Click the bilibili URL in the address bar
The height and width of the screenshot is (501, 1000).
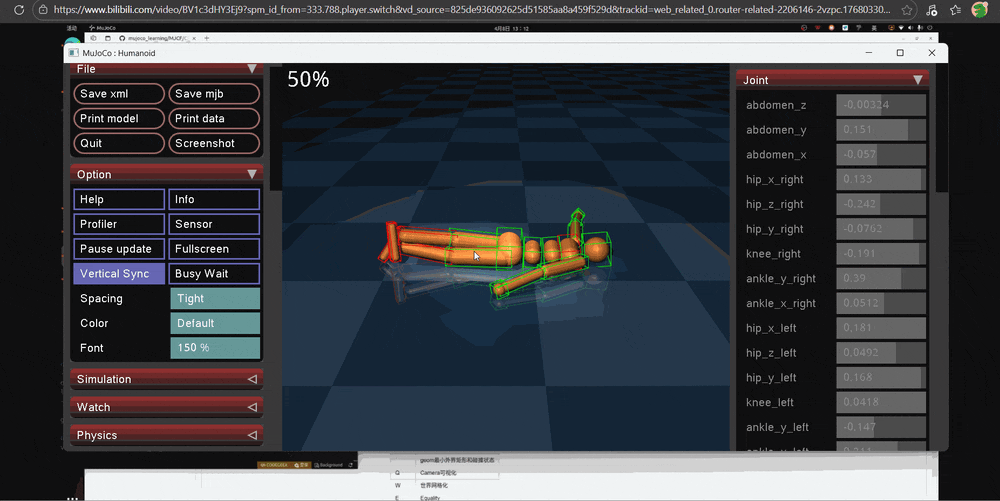[472, 10]
